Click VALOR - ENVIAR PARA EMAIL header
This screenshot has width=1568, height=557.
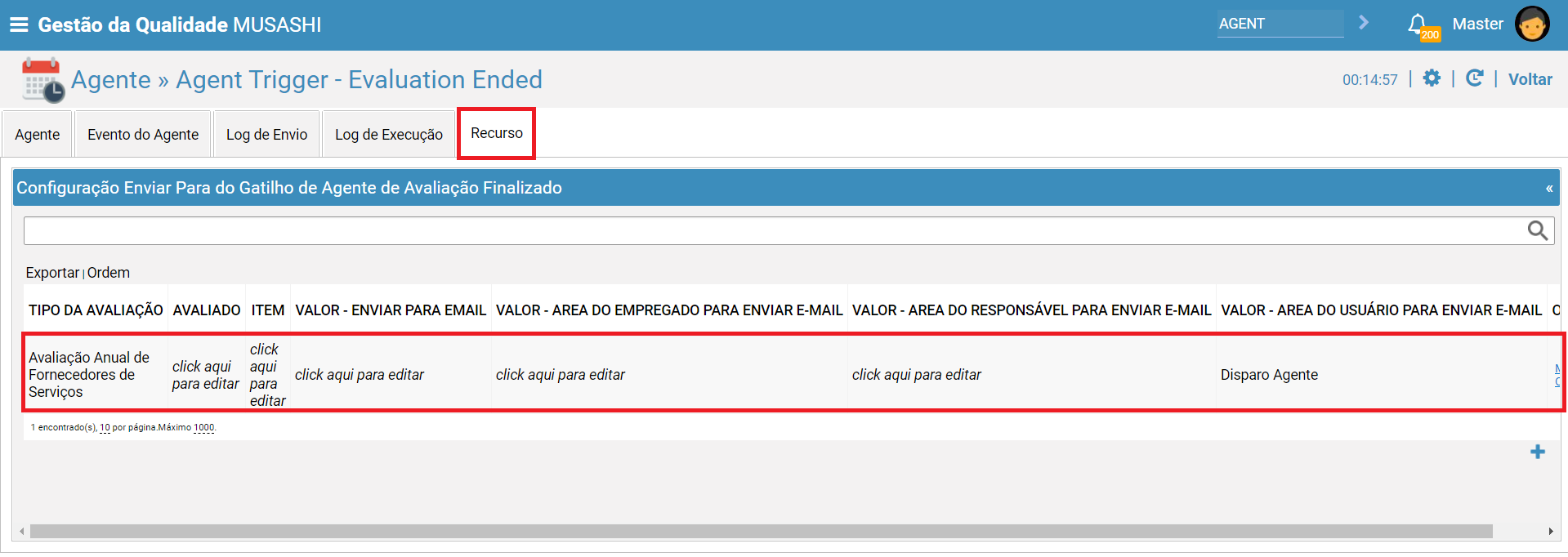click(391, 310)
